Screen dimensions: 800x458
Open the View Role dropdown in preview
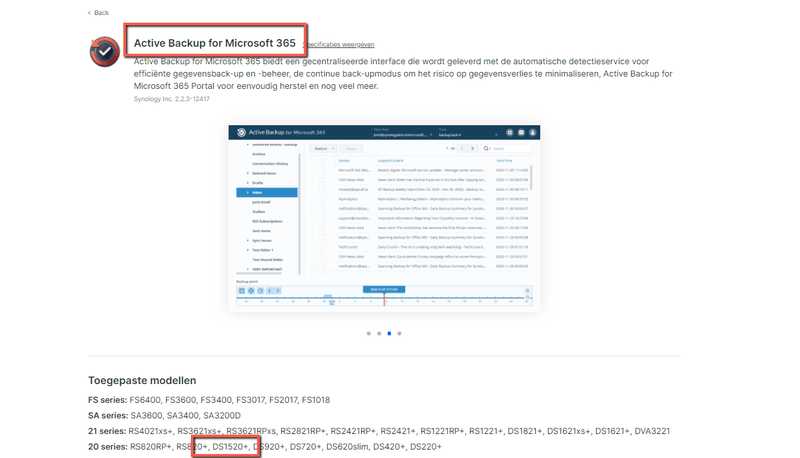[403, 133]
